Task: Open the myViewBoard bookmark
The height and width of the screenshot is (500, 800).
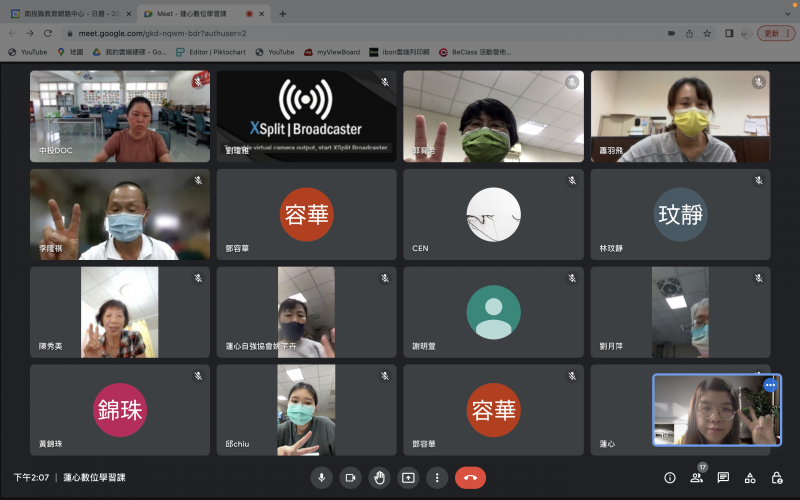Action: point(332,52)
